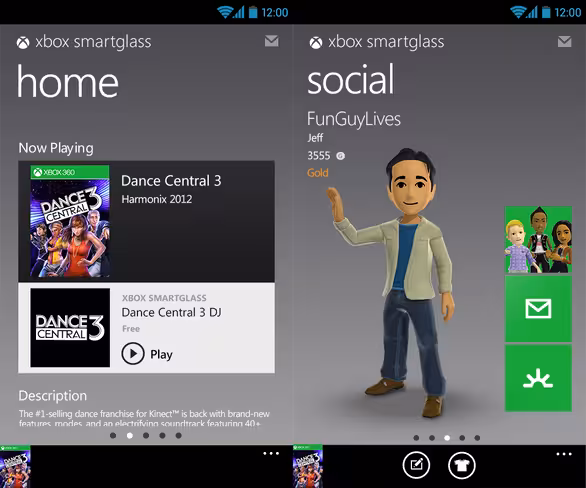Go to second page dot on social screen
Image resolution: width=586 pixels, height=488 pixels.
432,438
